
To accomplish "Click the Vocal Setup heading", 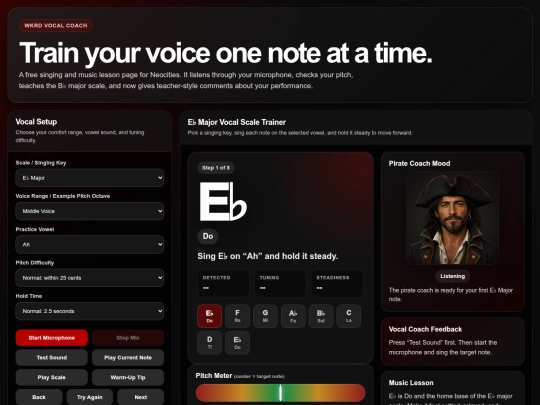I will [36, 122].
